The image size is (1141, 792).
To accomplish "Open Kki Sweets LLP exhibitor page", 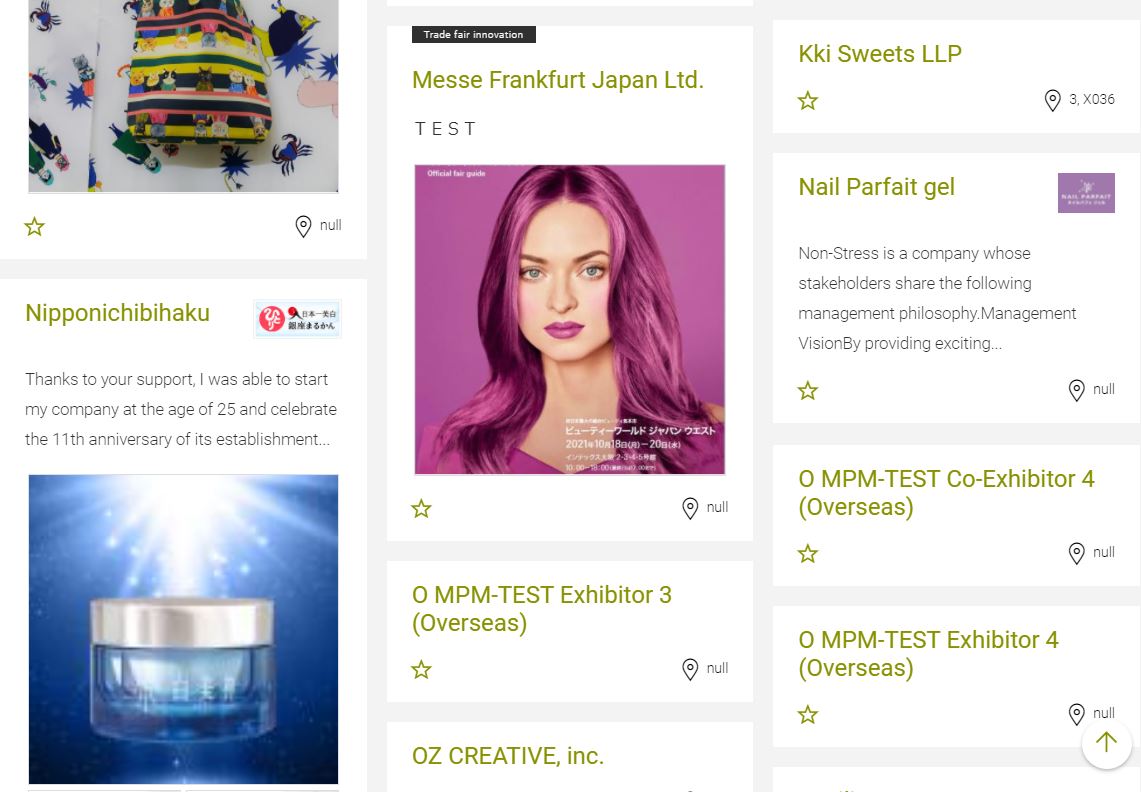I will [880, 54].
